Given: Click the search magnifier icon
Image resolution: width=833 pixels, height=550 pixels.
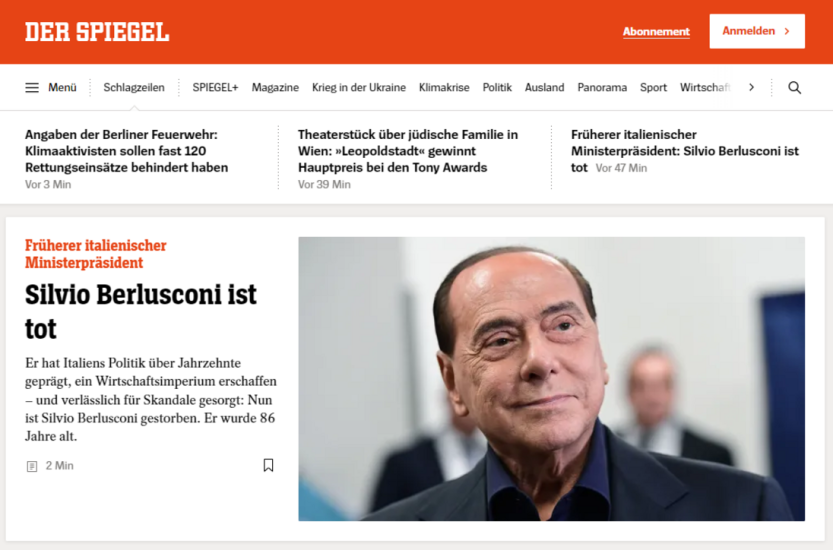Looking at the screenshot, I should click(794, 88).
